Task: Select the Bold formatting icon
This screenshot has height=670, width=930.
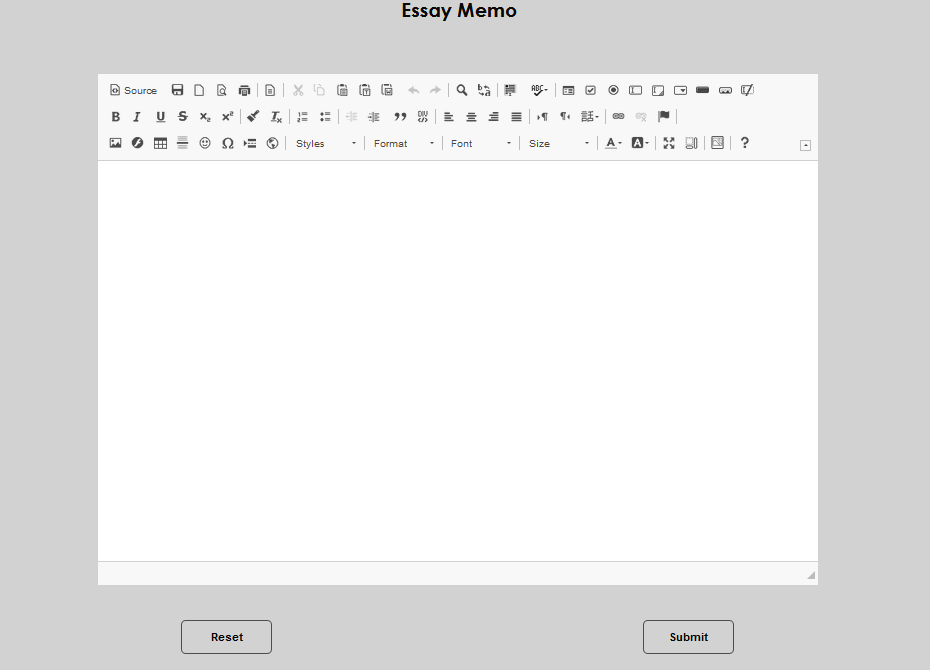Action: [x=115, y=116]
